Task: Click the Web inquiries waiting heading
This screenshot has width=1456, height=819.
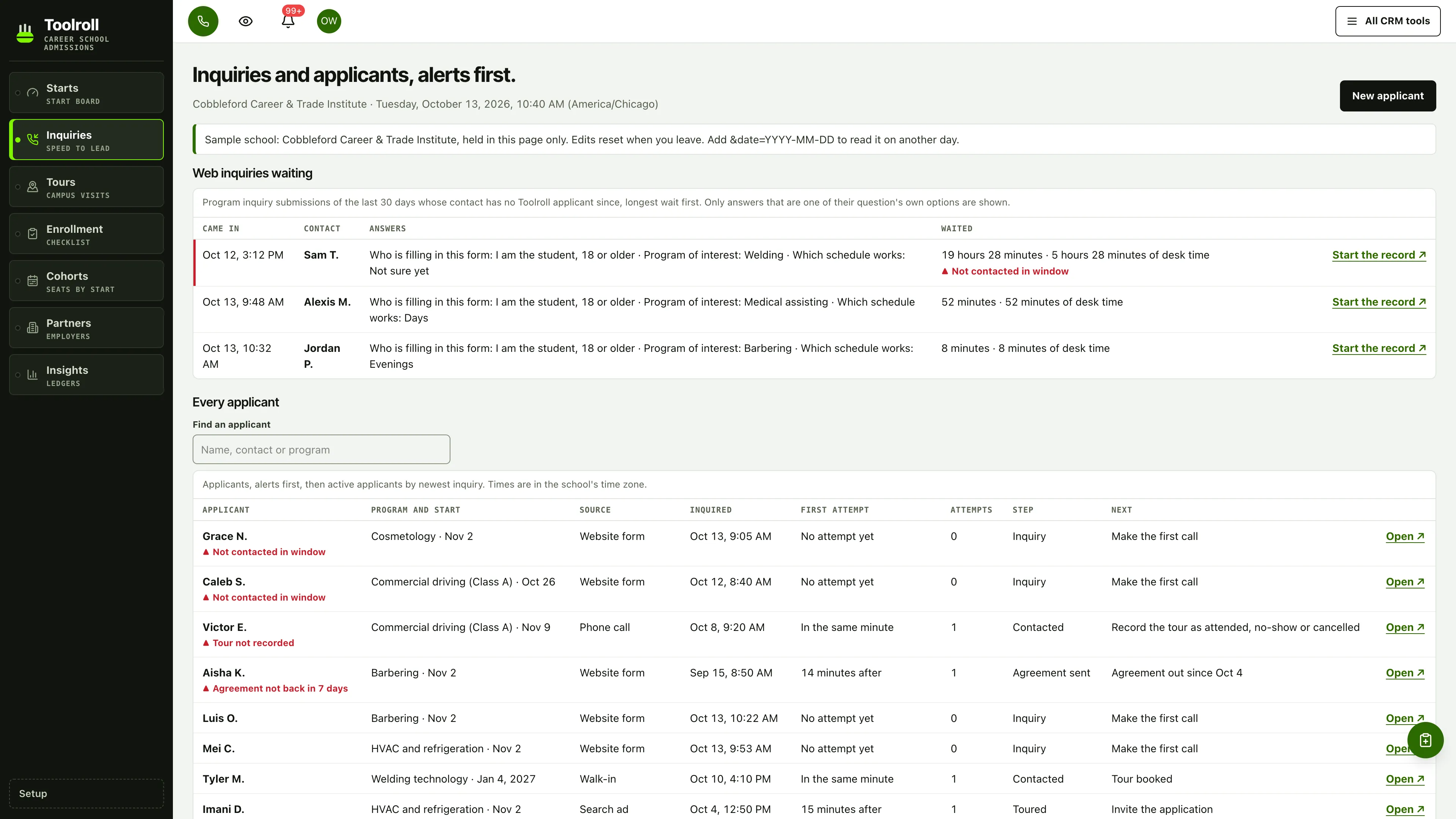Action: [x=252, y=173]
